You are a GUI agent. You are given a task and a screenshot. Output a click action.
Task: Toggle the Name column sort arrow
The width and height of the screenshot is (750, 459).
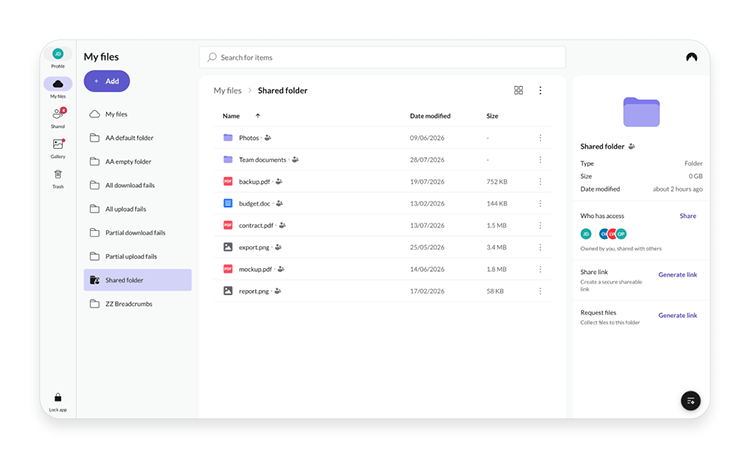pyautogui.click(x=258, y=116)
